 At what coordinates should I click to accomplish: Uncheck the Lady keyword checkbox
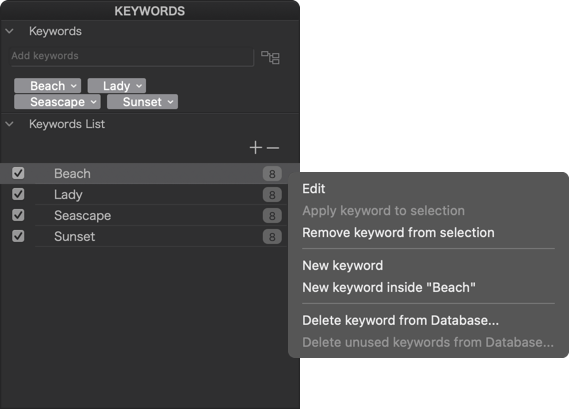[x=18, y=194]
